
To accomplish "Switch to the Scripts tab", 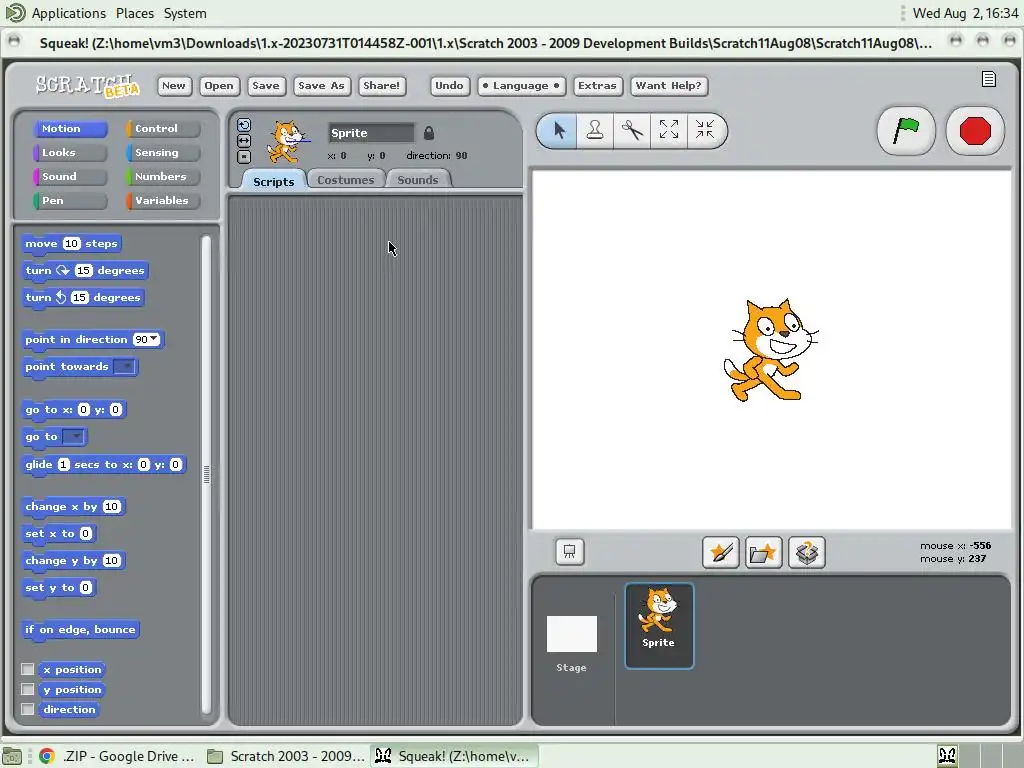I will coord(274,182).
